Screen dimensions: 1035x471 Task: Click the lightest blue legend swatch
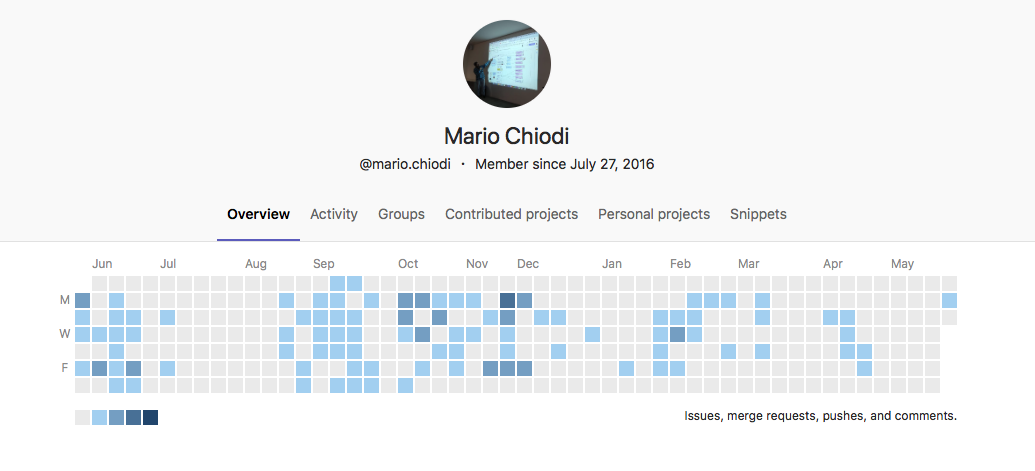click(99, 418)
